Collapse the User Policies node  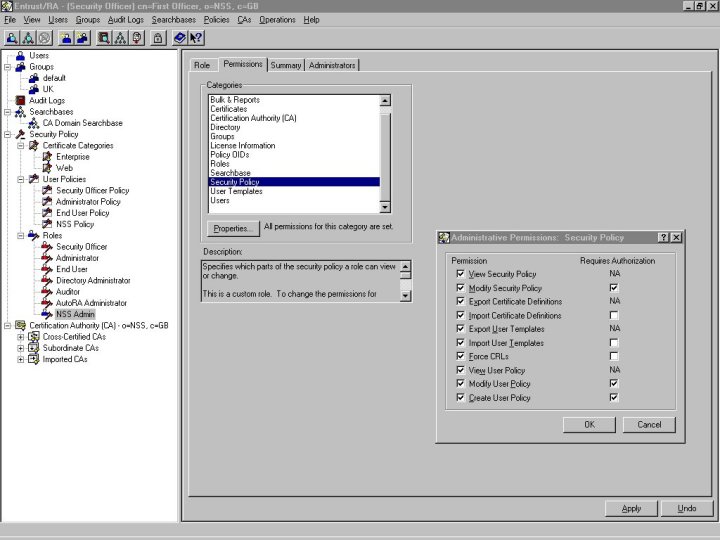21,180
